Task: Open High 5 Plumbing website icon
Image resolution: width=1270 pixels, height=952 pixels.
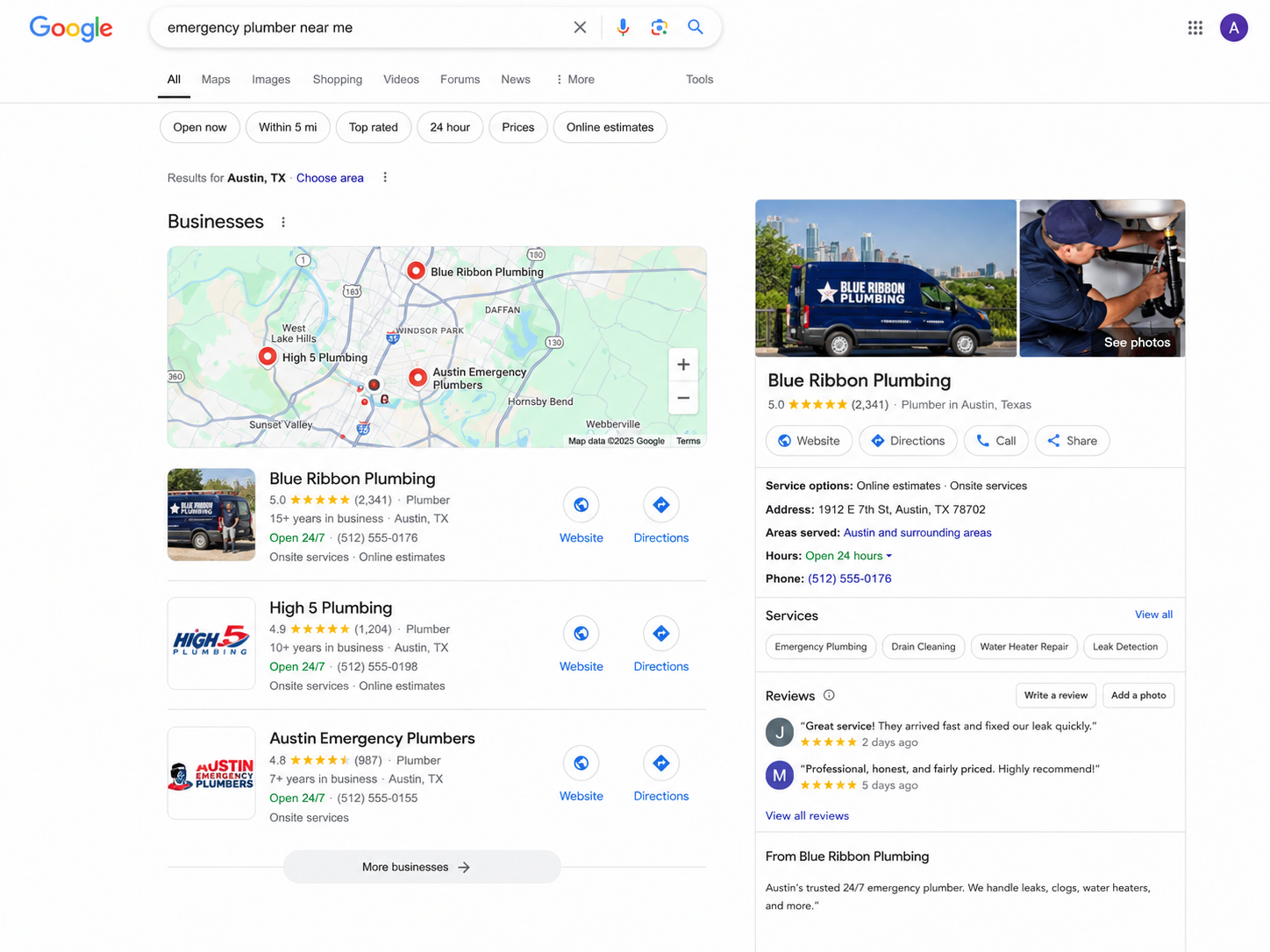Action: [581, 634]
